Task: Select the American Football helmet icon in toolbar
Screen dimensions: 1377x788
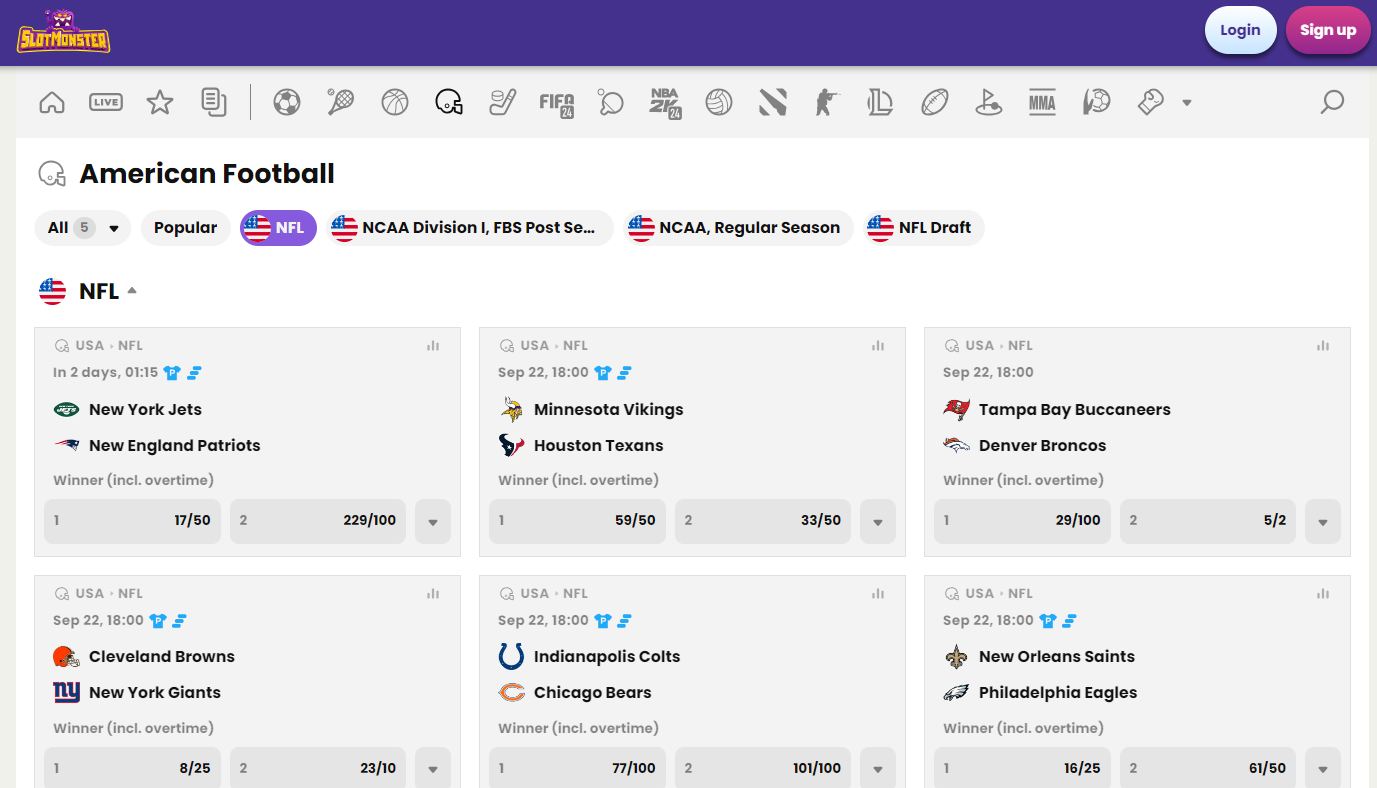Action: click(449, 102)
